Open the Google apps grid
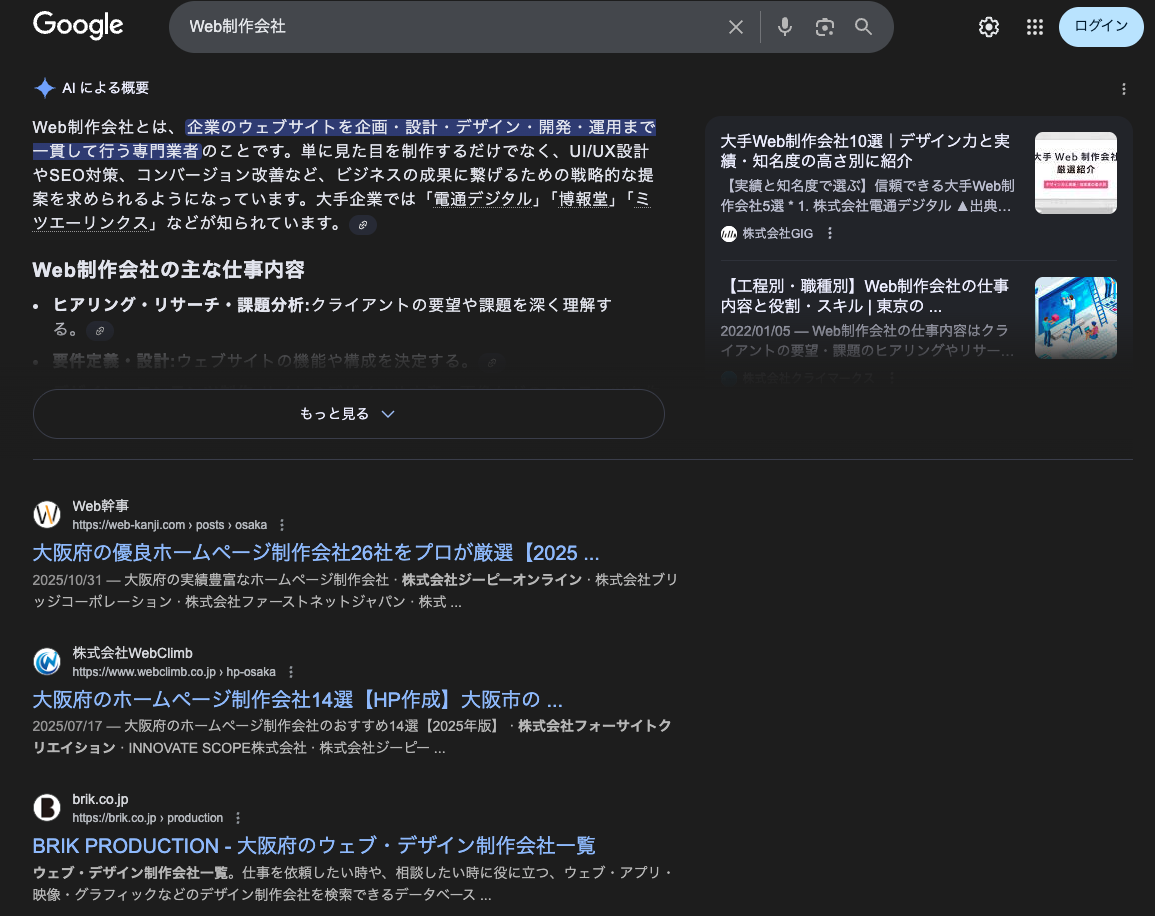The width and height of the screenshot is (1155, 916). pyautogui.click(x=1035, y=27)
